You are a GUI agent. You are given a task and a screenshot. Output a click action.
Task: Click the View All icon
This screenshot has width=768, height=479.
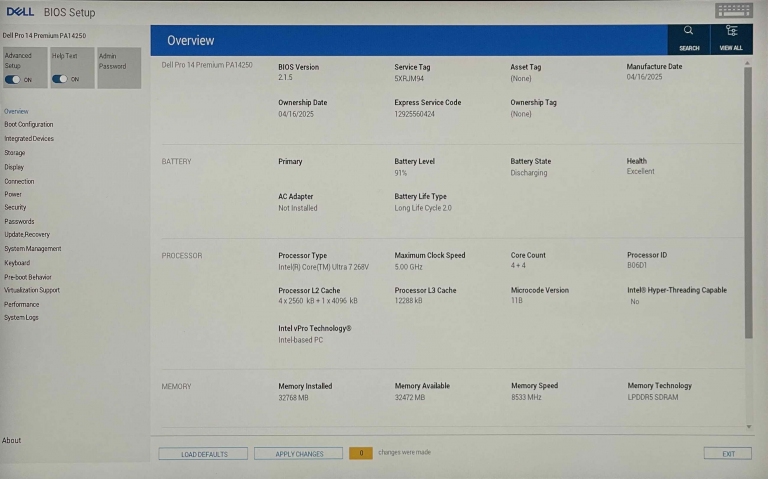(x=731, y=39)
